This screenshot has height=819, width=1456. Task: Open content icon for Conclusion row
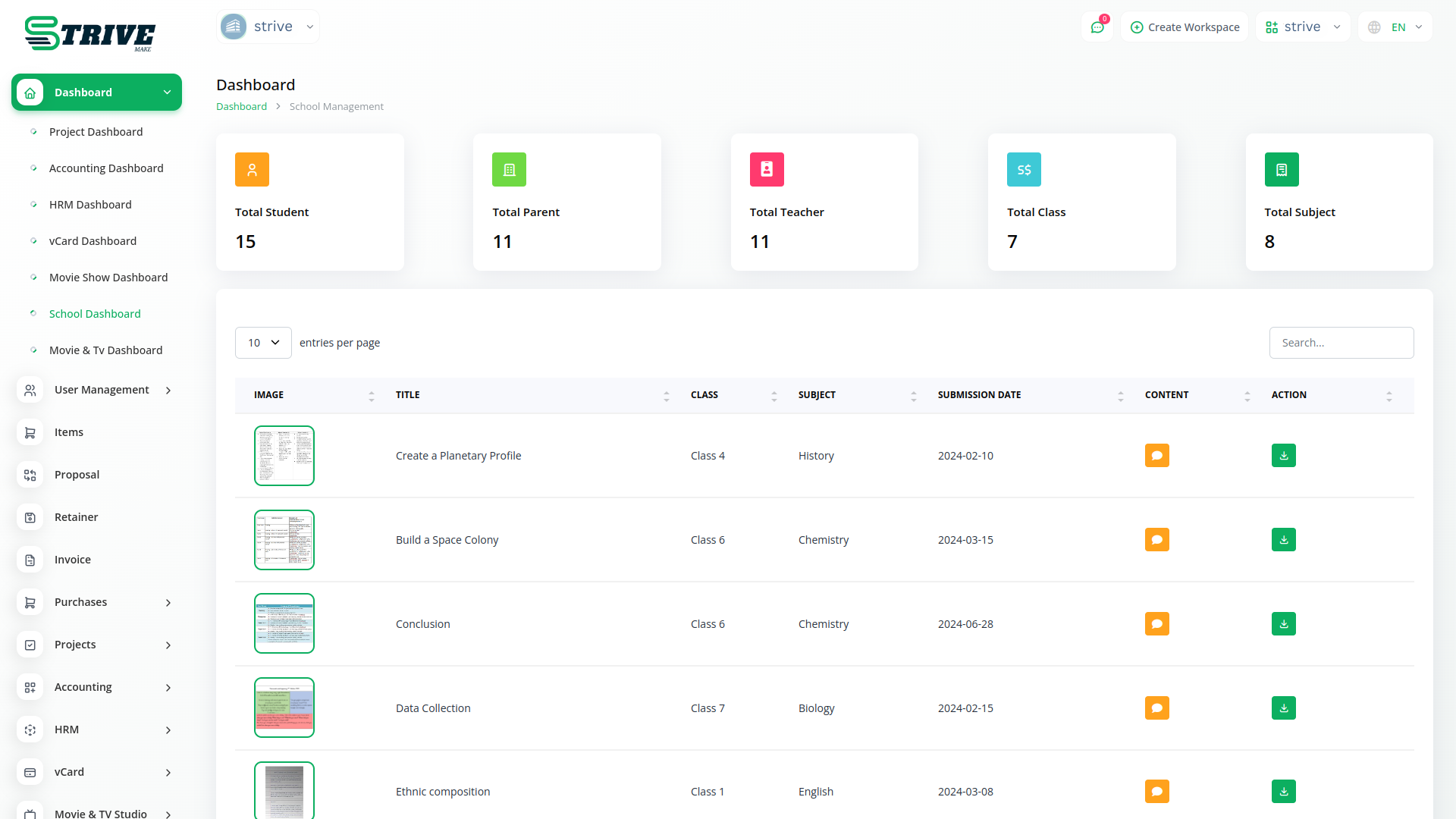[x=1156, y=624]
